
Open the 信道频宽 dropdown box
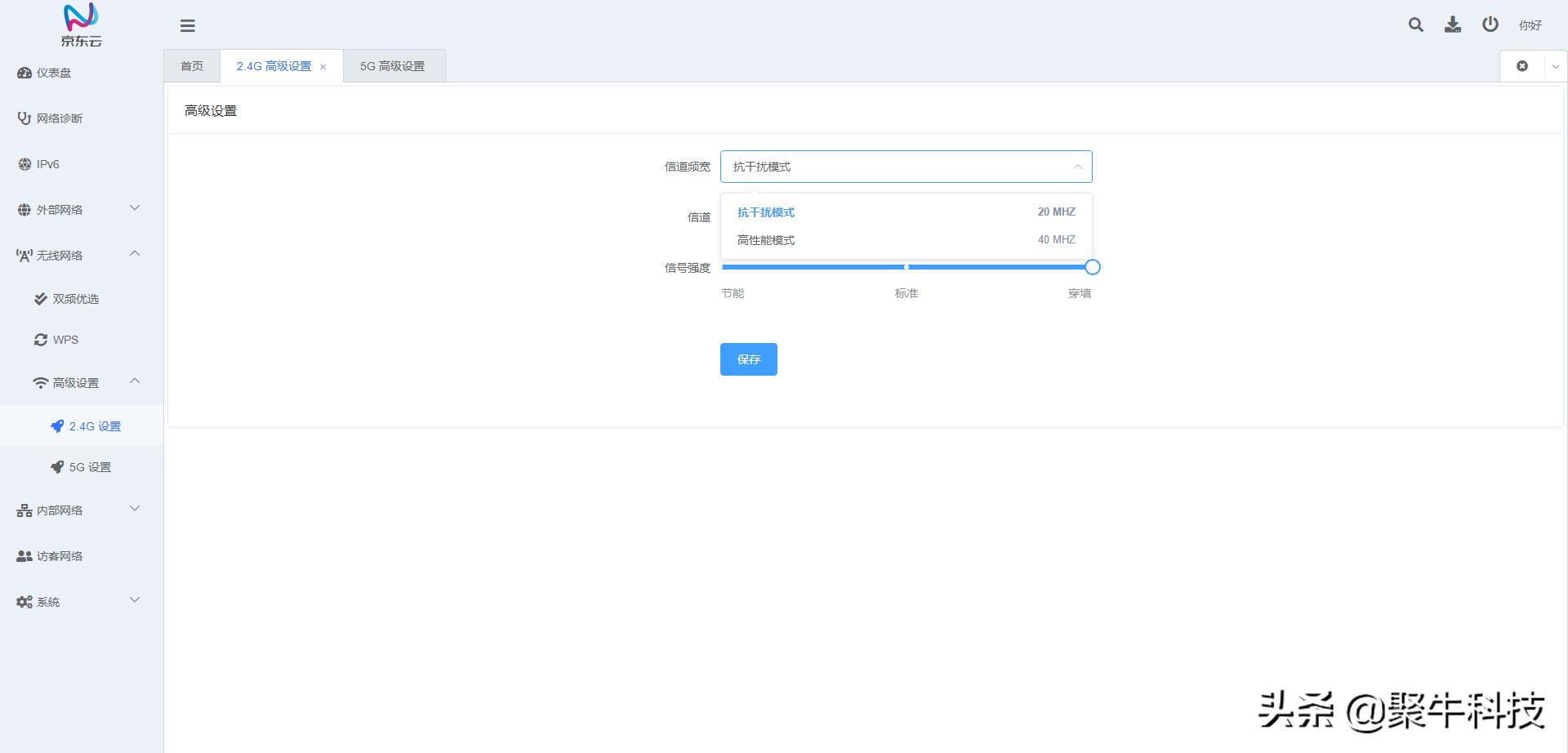[x=906, y=167]
